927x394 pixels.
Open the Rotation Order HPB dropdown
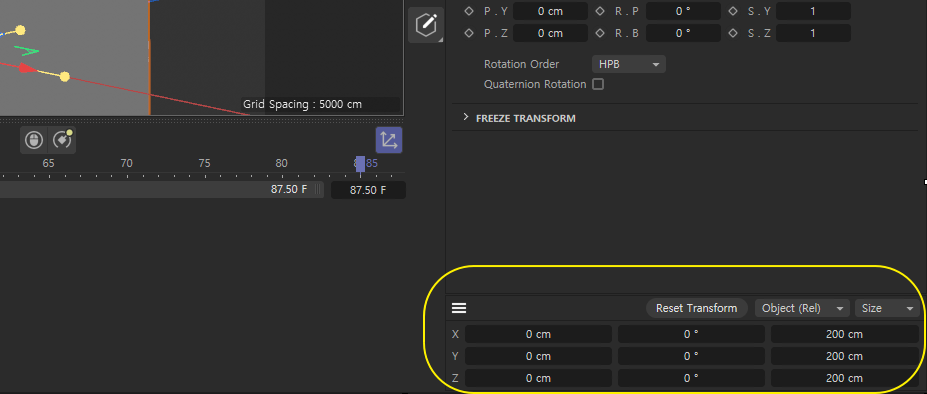click(x=628, y=64)
